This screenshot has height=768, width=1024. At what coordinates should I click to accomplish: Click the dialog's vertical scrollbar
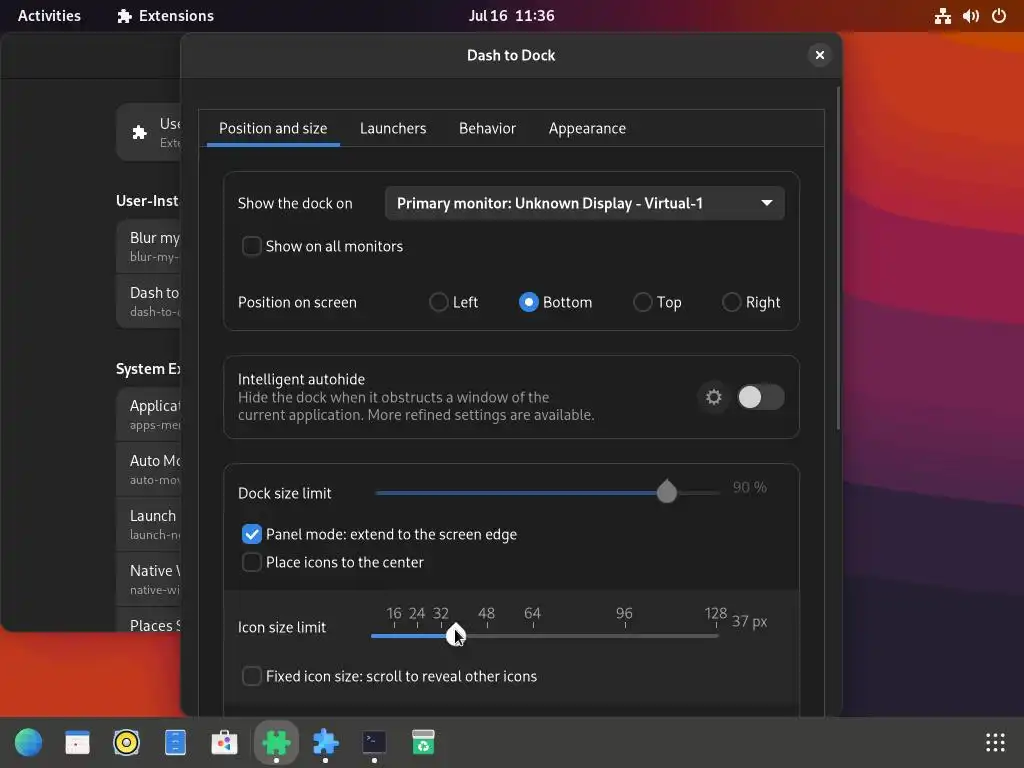(839, 257)
